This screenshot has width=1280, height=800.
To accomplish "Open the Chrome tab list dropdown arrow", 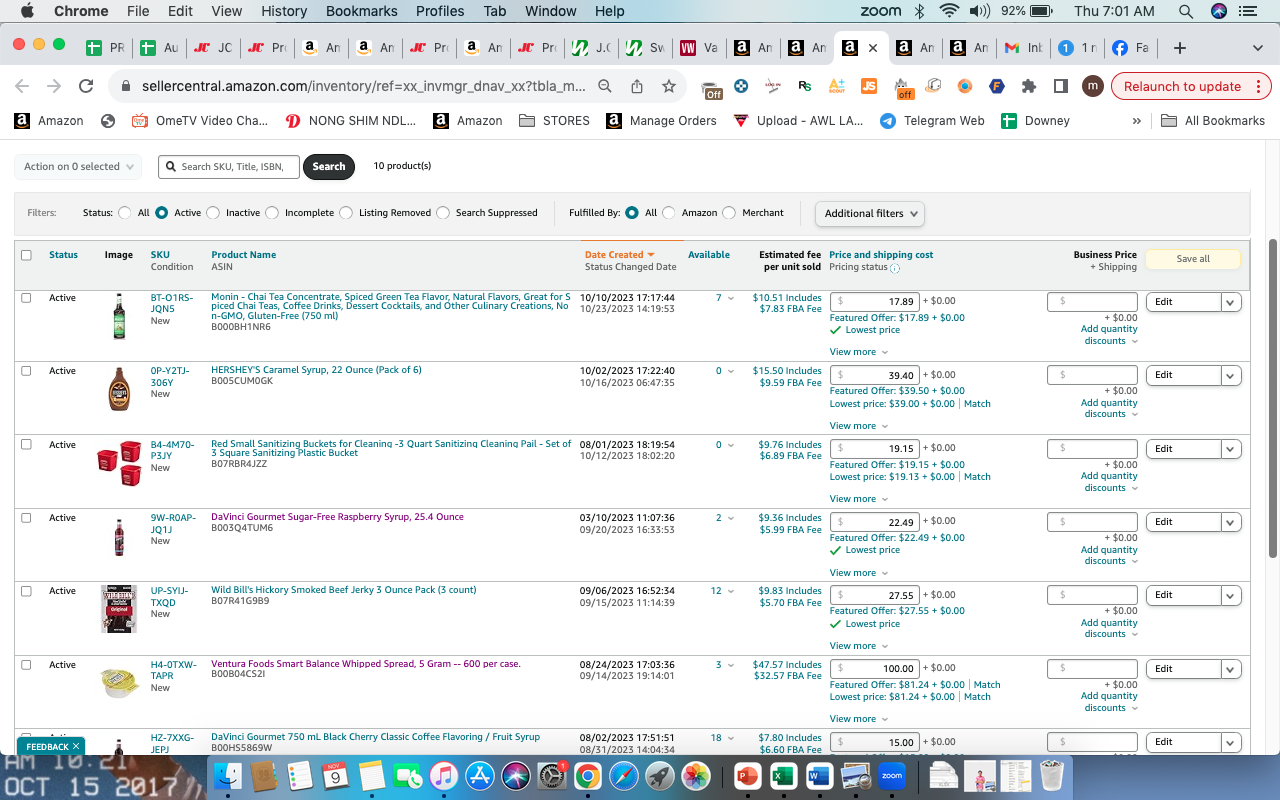I will point(1257,48).
